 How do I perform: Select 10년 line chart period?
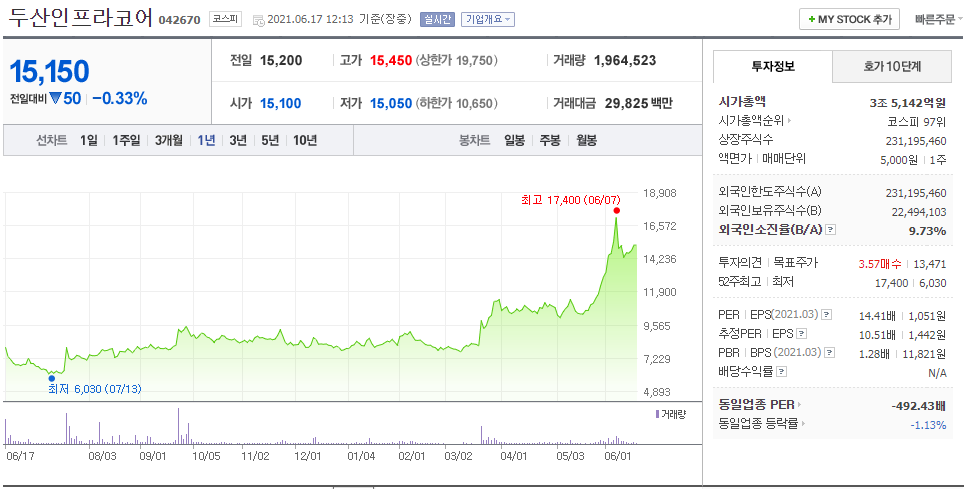pos(305,141)
